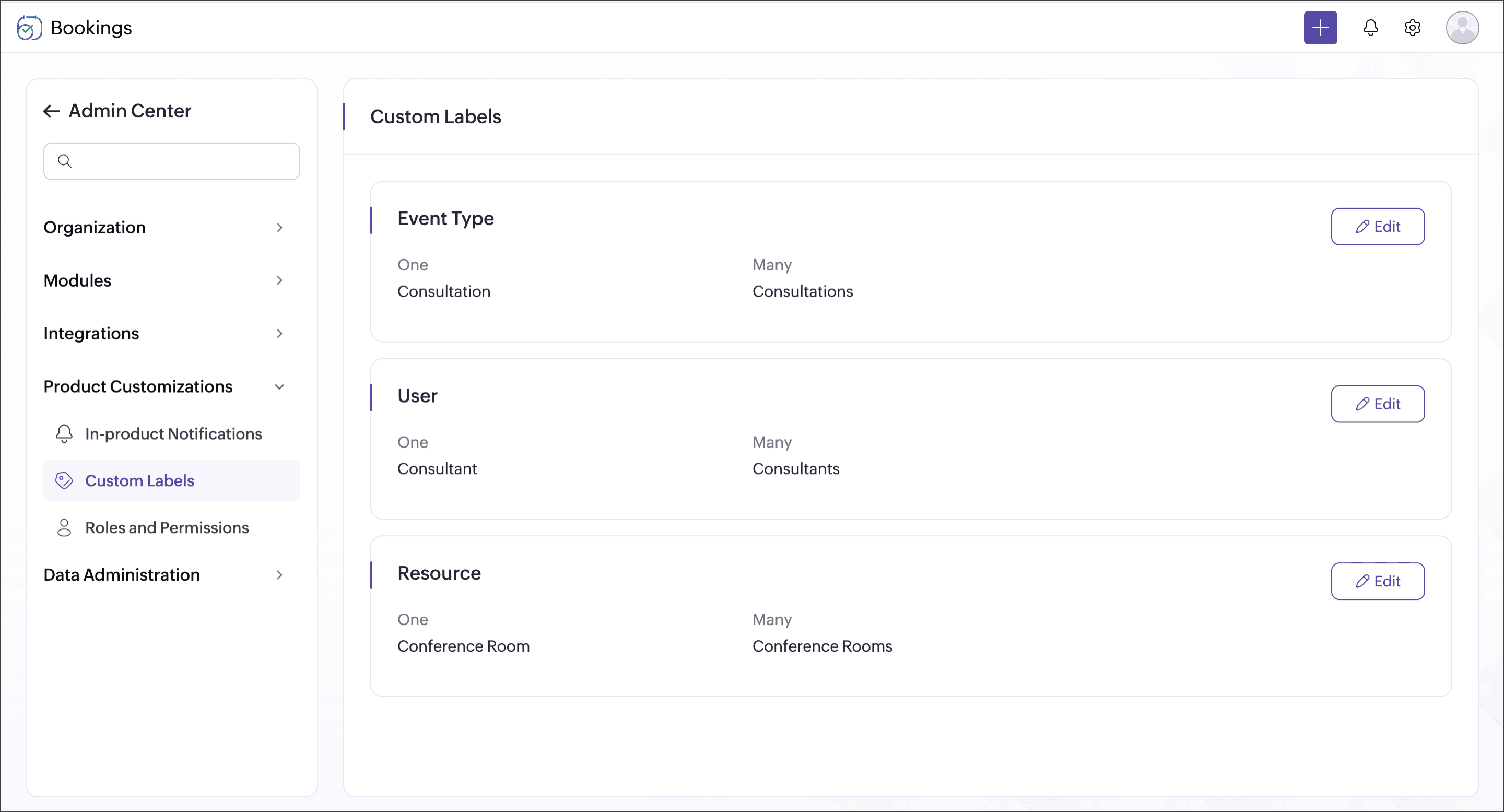Open Roles and Permissions menu item

167,528
